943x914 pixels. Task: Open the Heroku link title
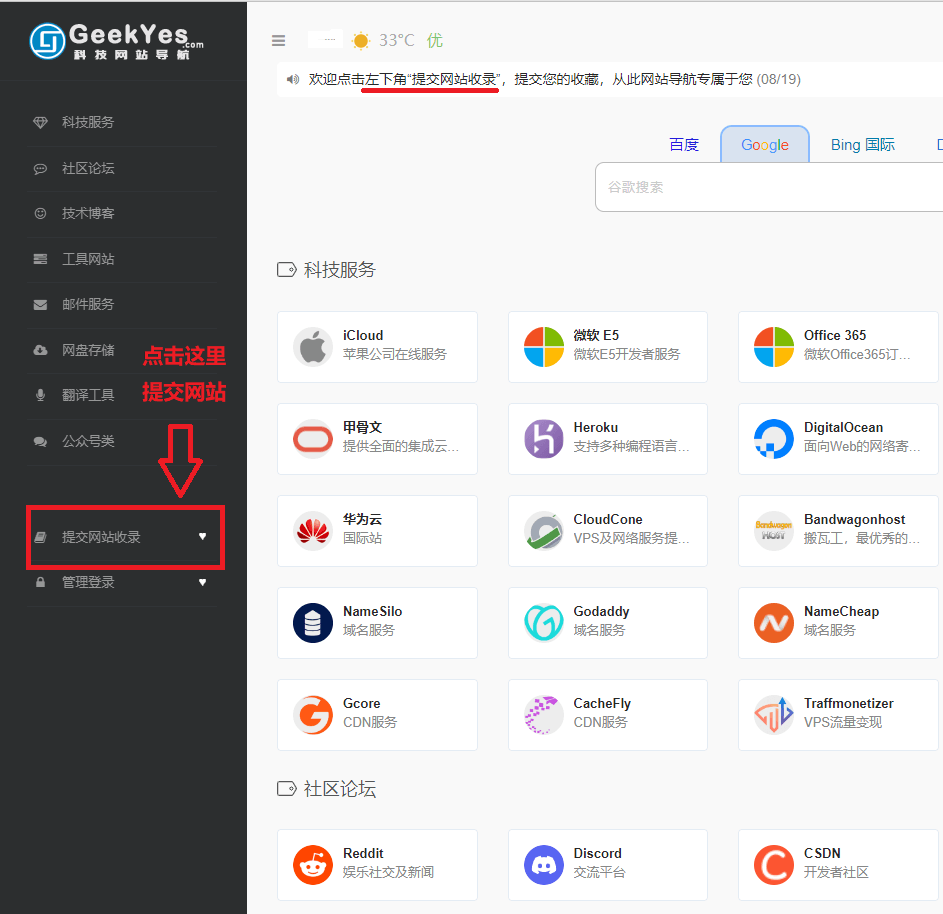click(595, 428)
